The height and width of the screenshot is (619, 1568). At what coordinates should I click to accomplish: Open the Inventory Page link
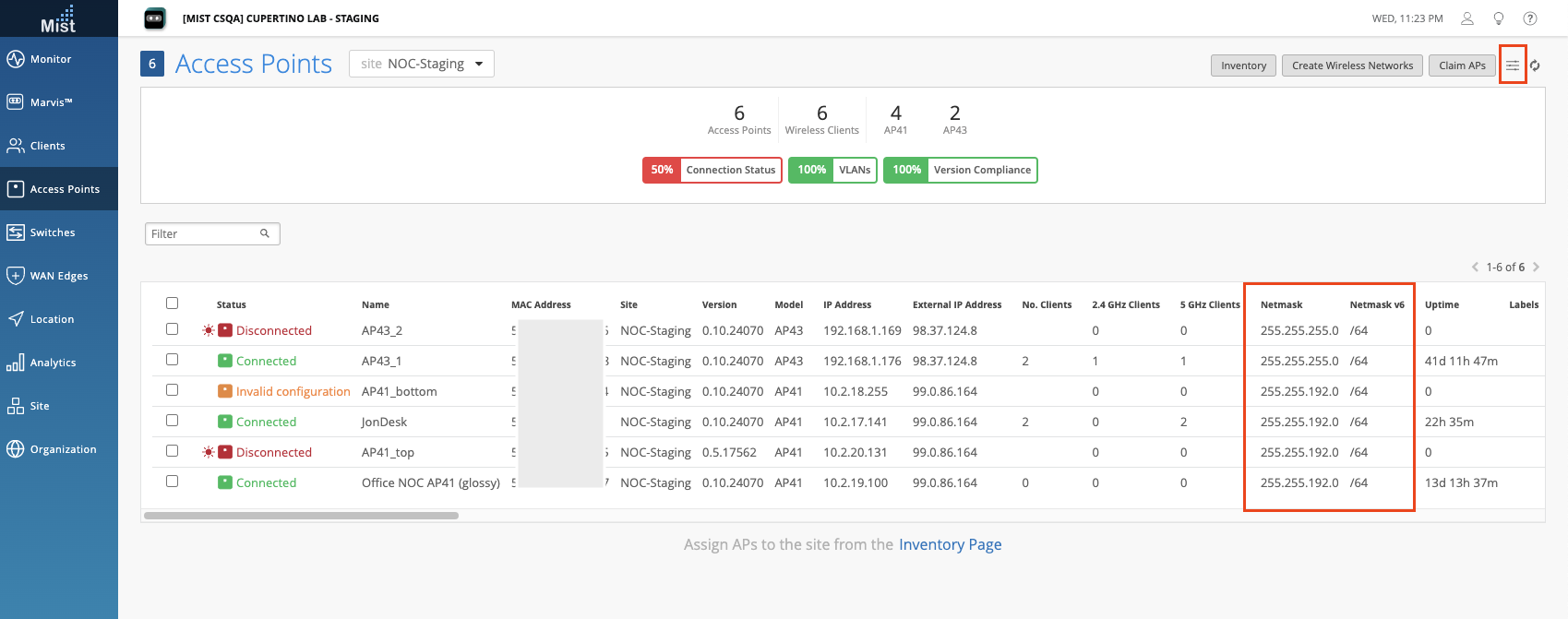[x=950, y=544]
